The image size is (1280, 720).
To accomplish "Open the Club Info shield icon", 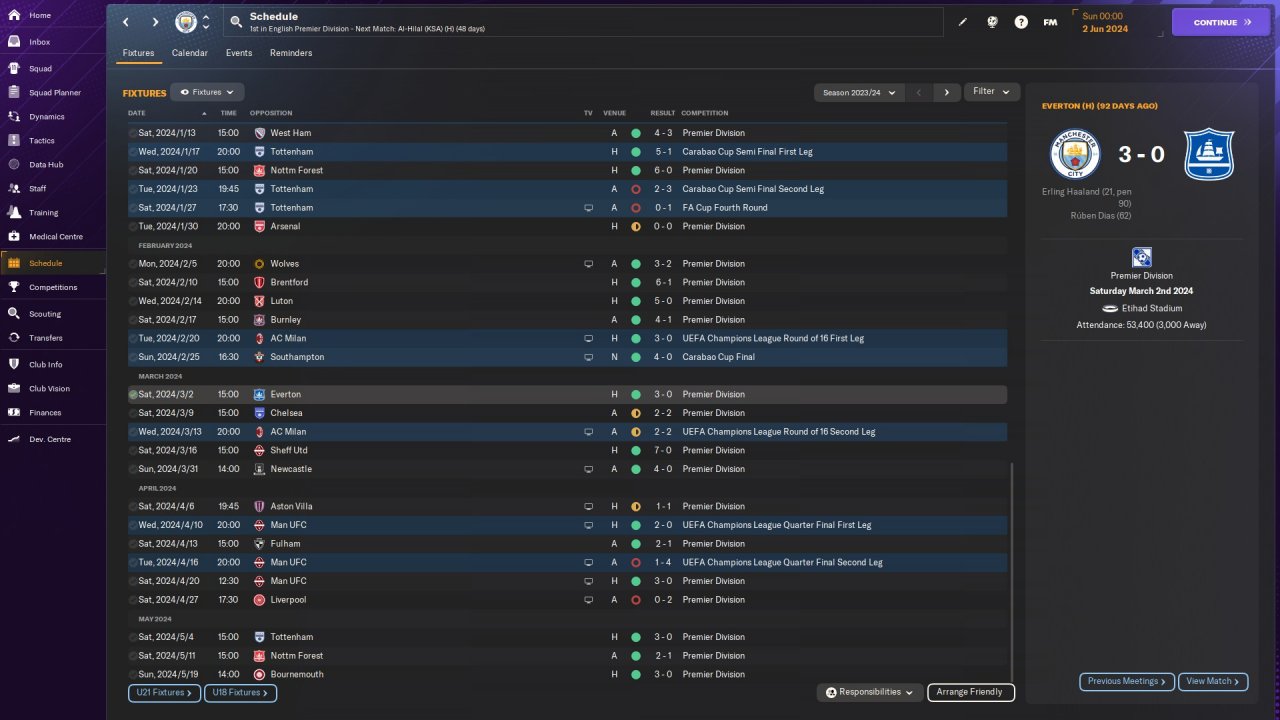I will tap(14, 365).
